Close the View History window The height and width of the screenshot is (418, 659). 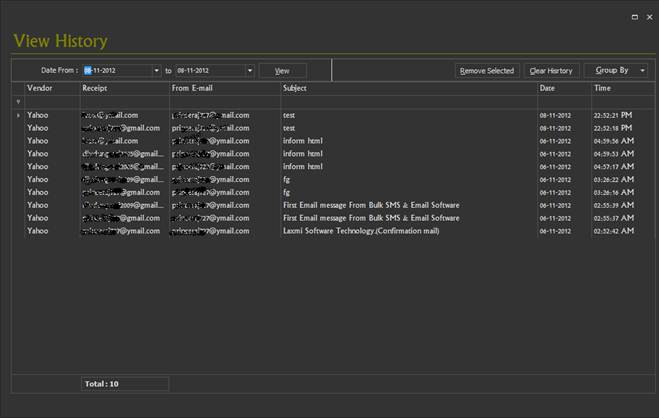(x=648, y=17)
